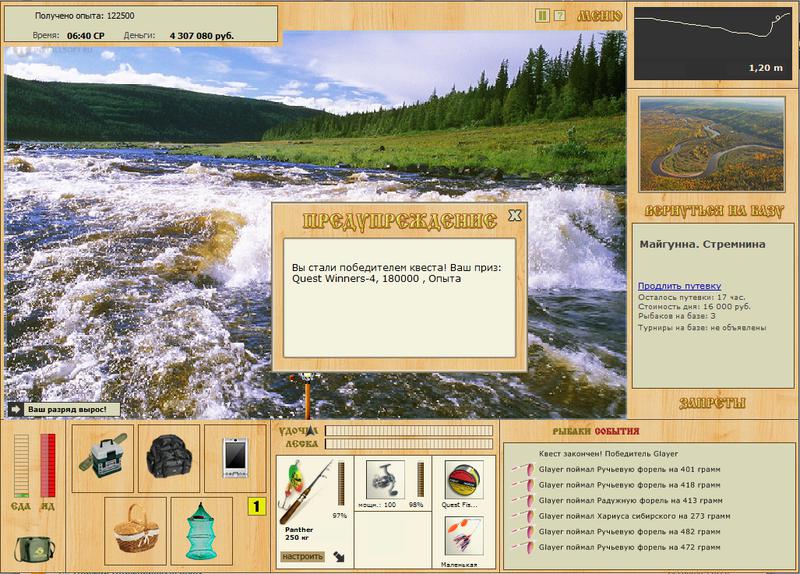800x574 pixels.
Task: Switch to the СОБЫТИЯ tab
Action: tap(617, 432)
